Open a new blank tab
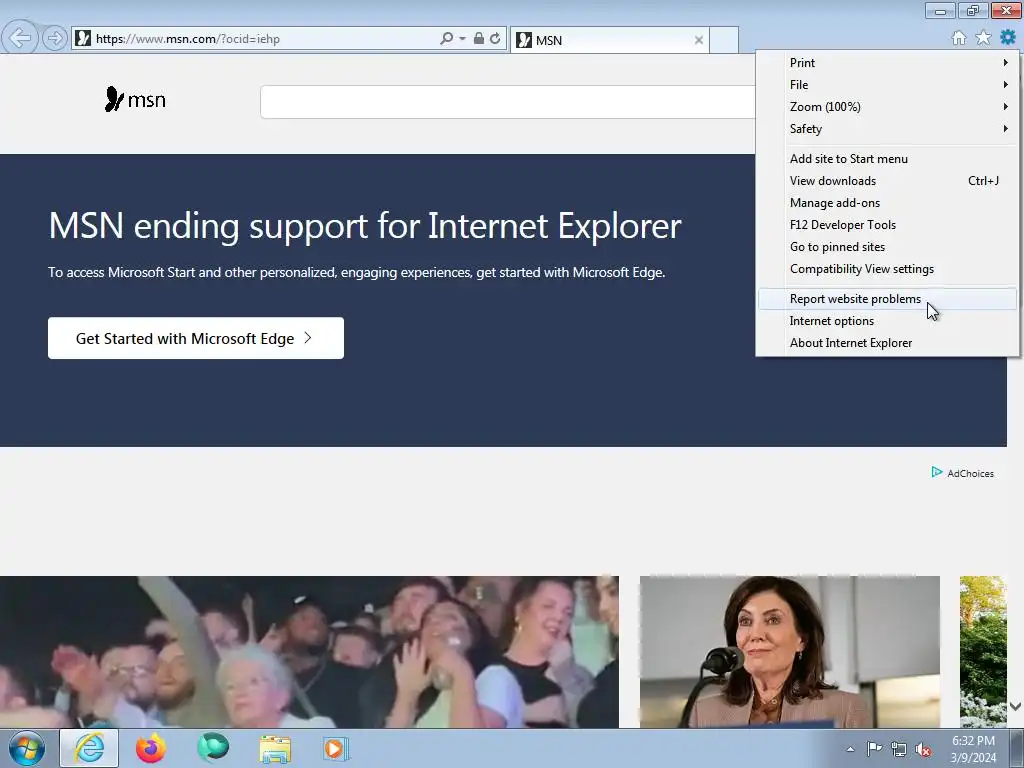The width and height of the screenshot is (1024, 768). click(x=724, y=40)
